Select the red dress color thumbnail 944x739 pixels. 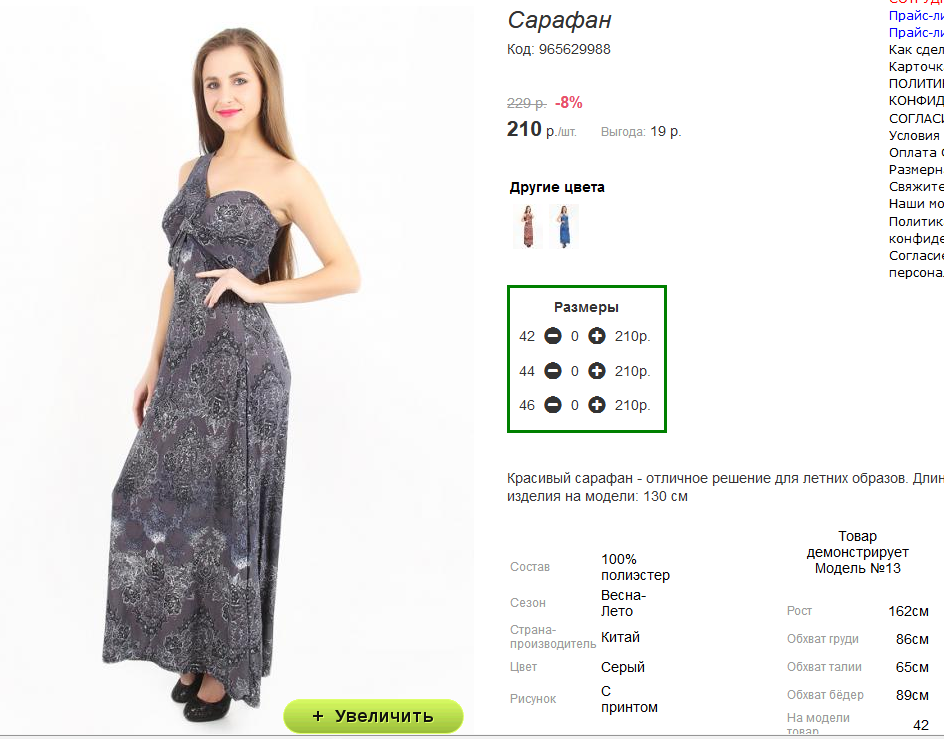click(x=528, y=226)
